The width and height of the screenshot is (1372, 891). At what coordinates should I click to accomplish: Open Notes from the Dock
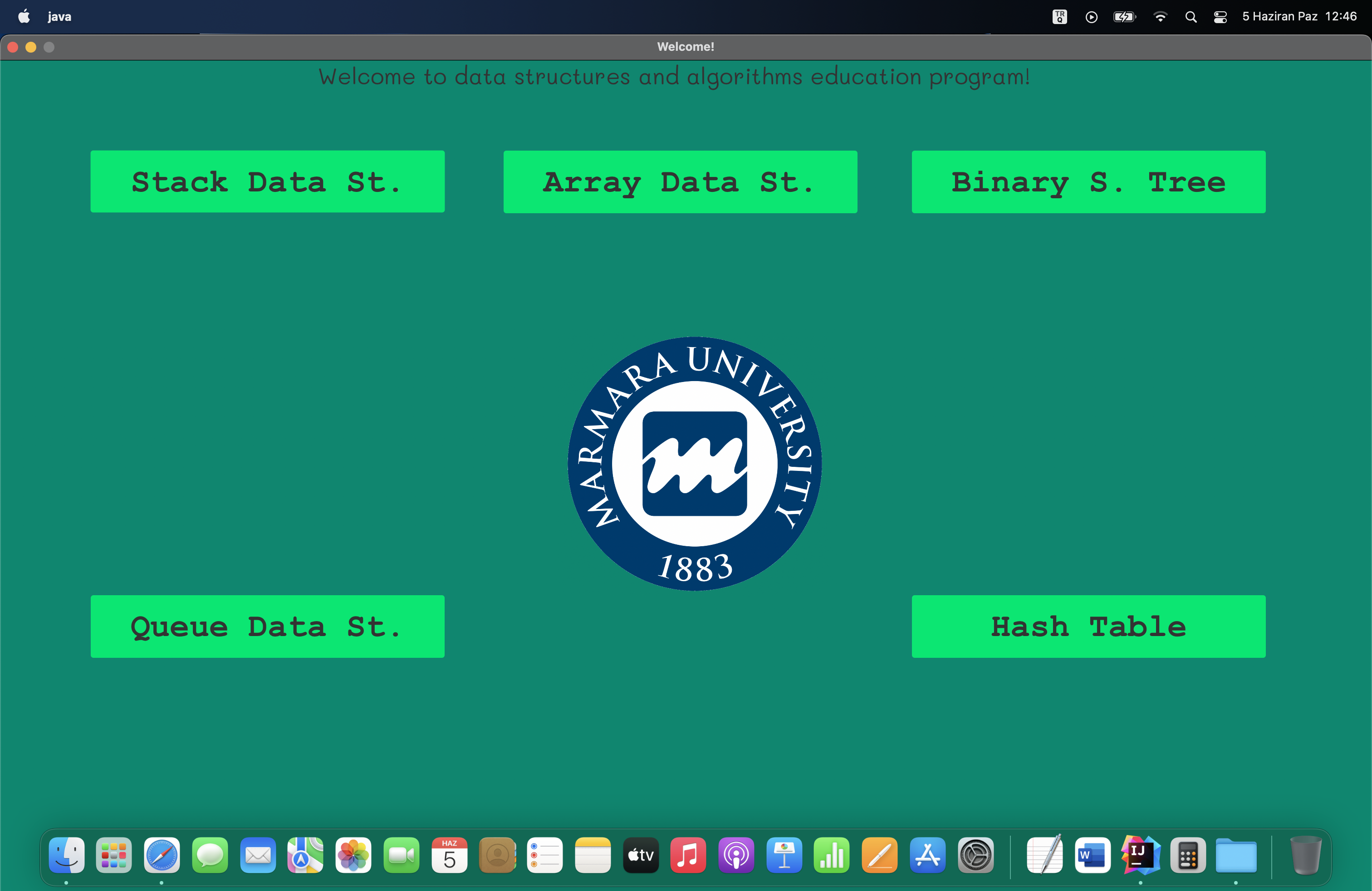tap(593, 855)
